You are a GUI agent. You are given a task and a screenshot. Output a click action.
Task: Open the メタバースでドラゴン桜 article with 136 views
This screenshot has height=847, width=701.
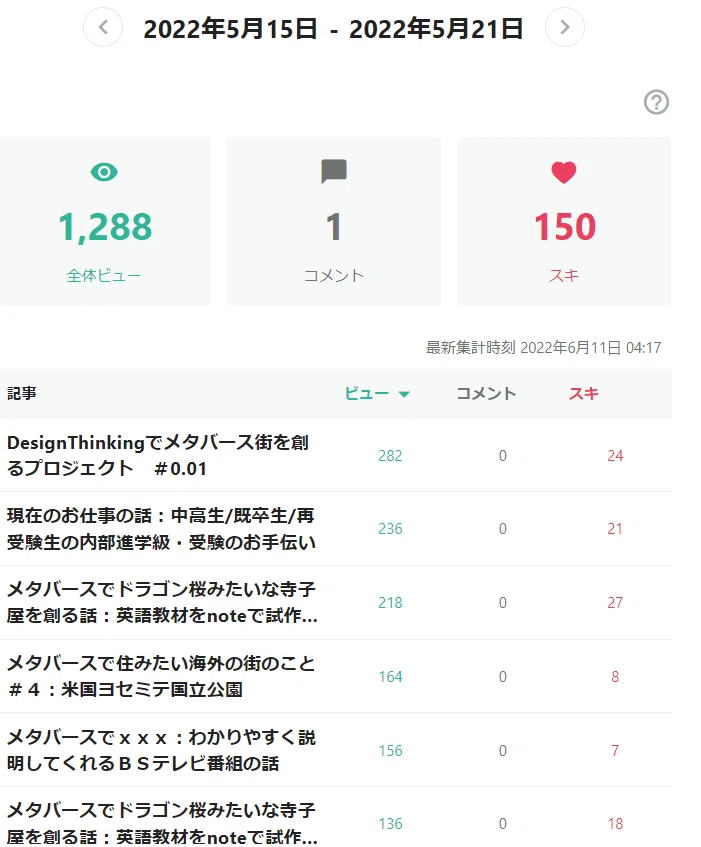coord(162,824)
